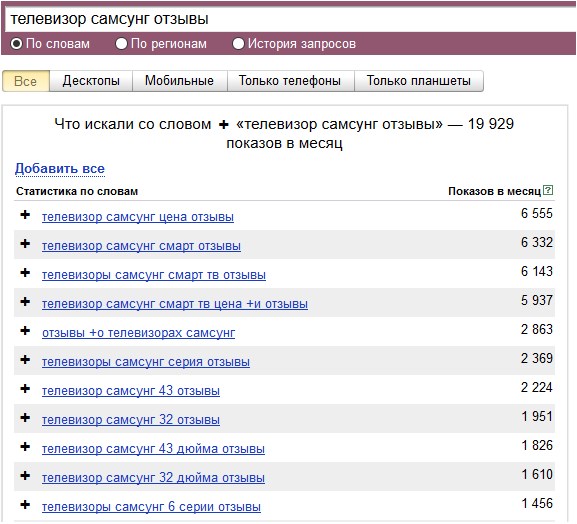The height and width of the screenshot is (524, 577).
Task: Click the impressions value '1 826'
Action: [x=537, y=446]
